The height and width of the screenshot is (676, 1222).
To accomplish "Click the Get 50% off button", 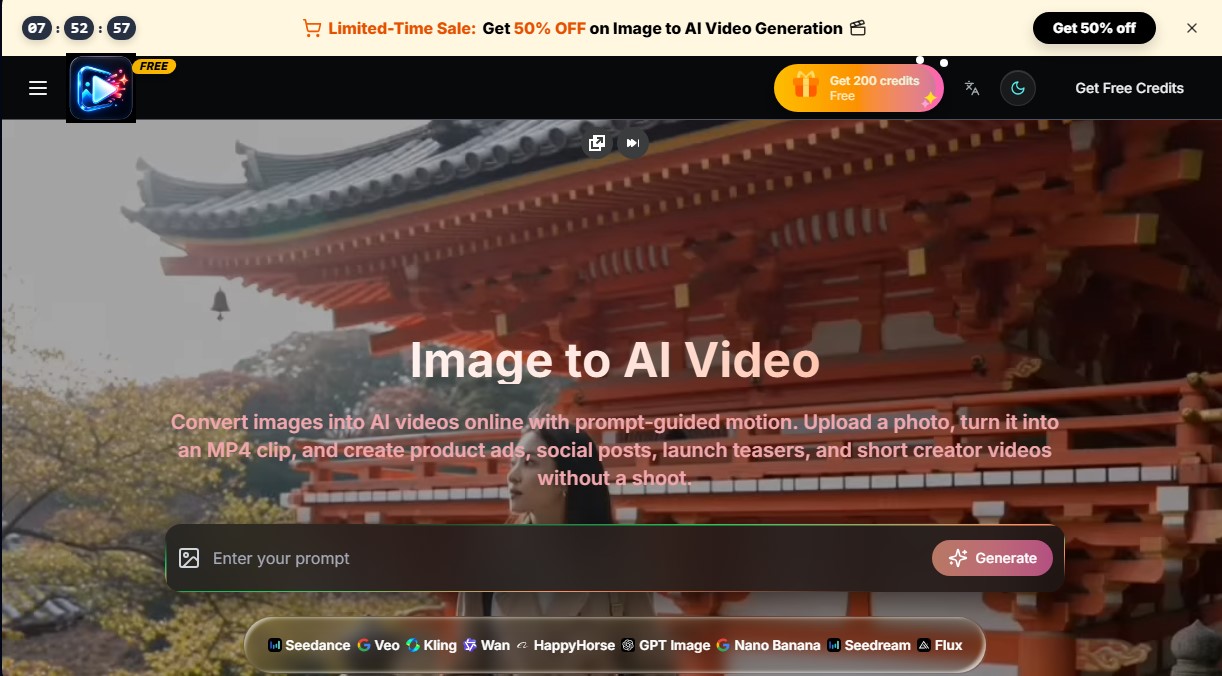I will pos(1094,28).
